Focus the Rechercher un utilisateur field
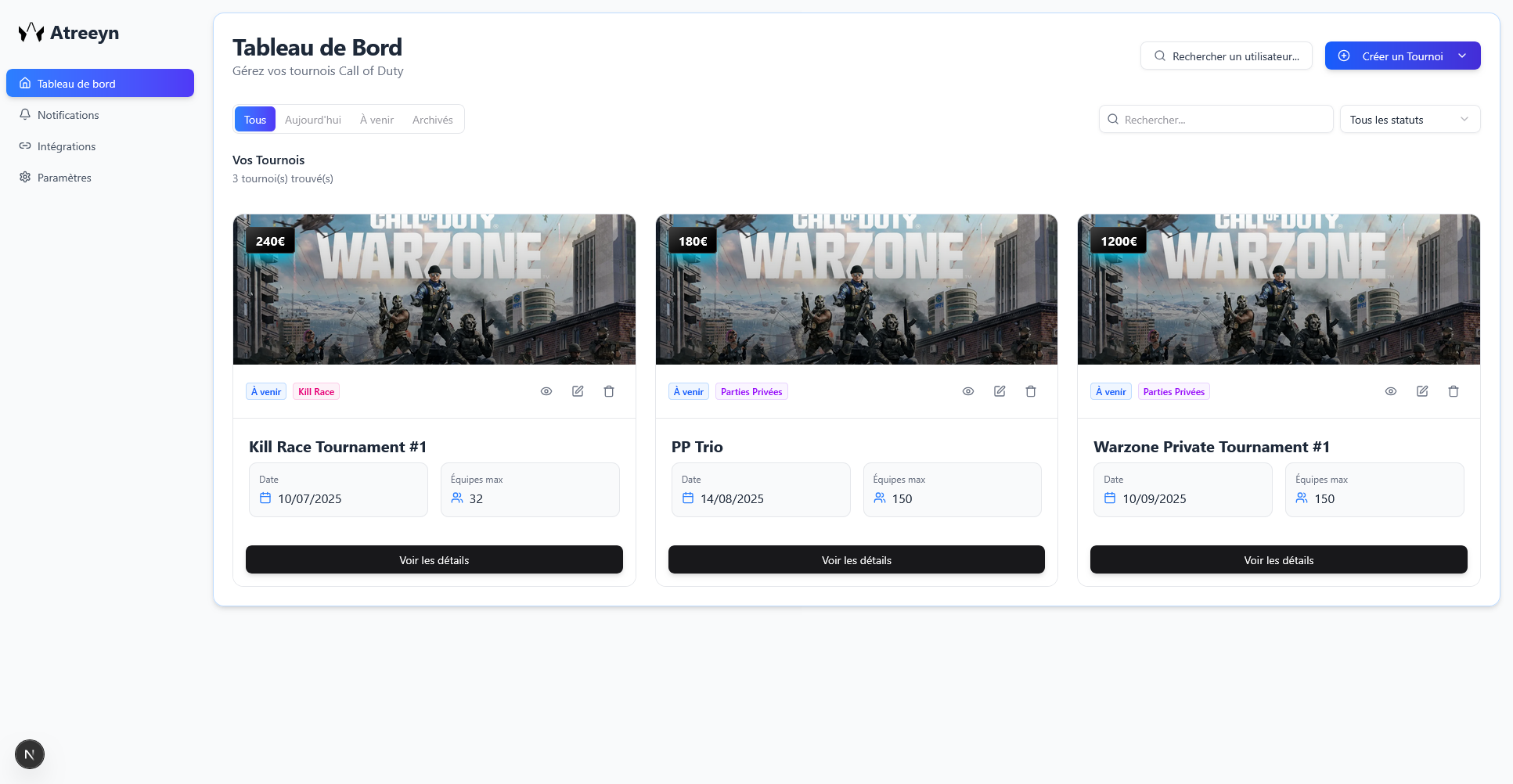The height and width of the screenshot is (784, 1513). [x=1226, y=56]
